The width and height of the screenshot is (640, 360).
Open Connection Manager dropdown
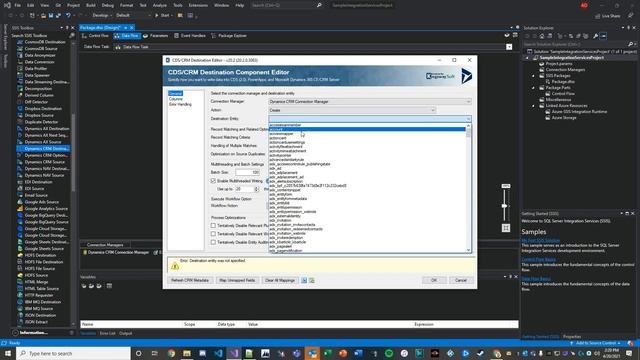point(370,102)
